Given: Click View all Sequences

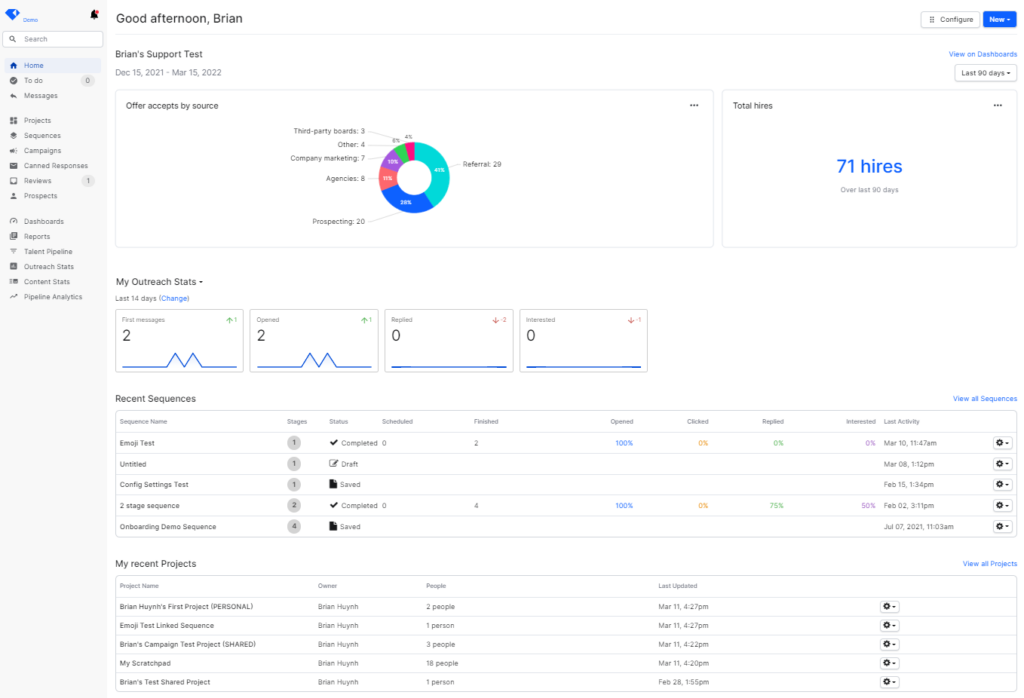Looking at the screenshot, I should [985, 398].
